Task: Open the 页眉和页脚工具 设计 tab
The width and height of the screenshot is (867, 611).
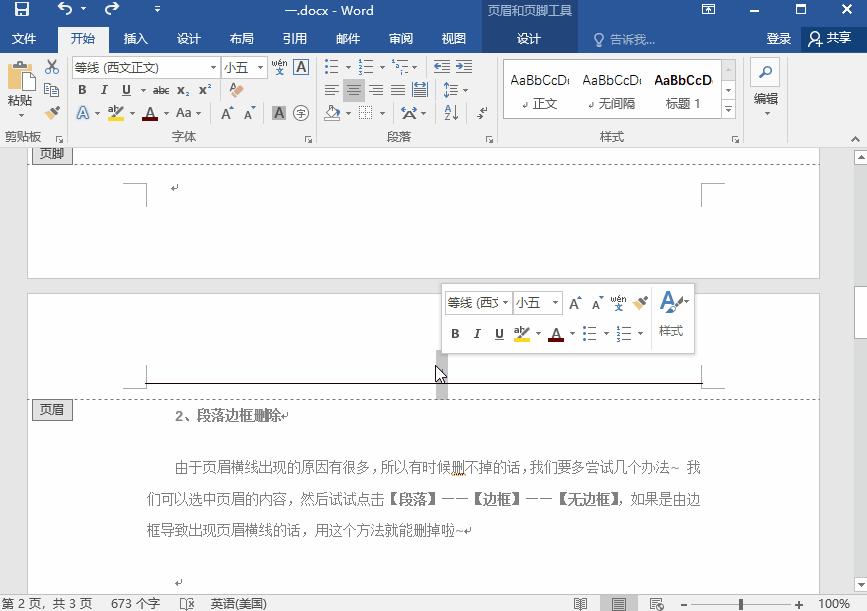Action: point(528,39)
